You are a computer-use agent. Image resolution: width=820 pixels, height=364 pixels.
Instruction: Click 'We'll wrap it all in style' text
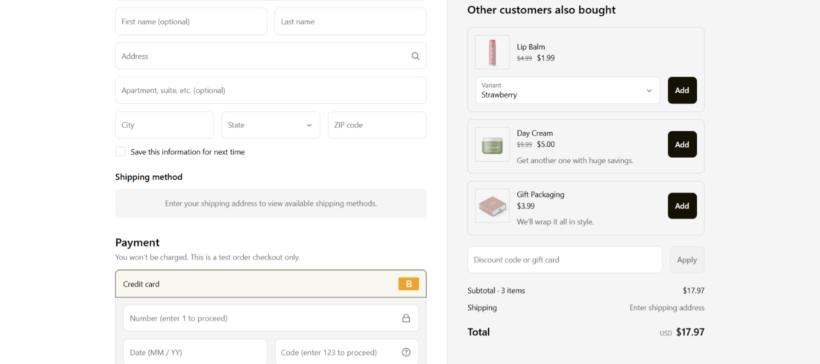[555, 222]
